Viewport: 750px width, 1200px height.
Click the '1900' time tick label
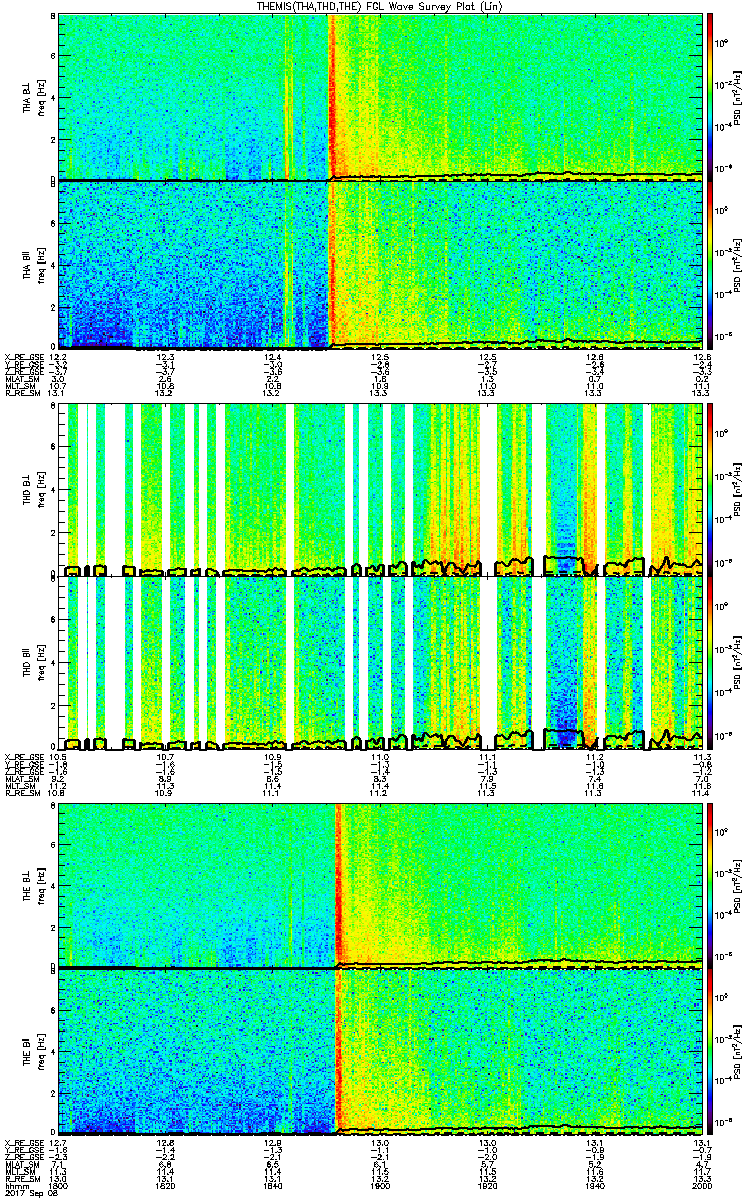pyautogui.click(x=379, y=1187)
